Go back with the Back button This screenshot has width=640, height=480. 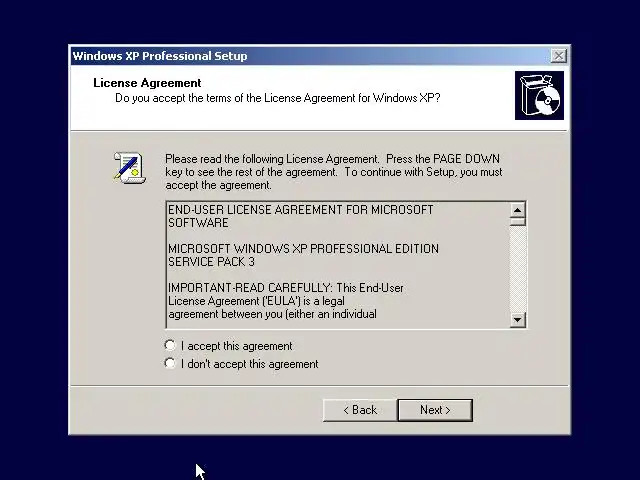pyautogui.click(x=360, y=410)
